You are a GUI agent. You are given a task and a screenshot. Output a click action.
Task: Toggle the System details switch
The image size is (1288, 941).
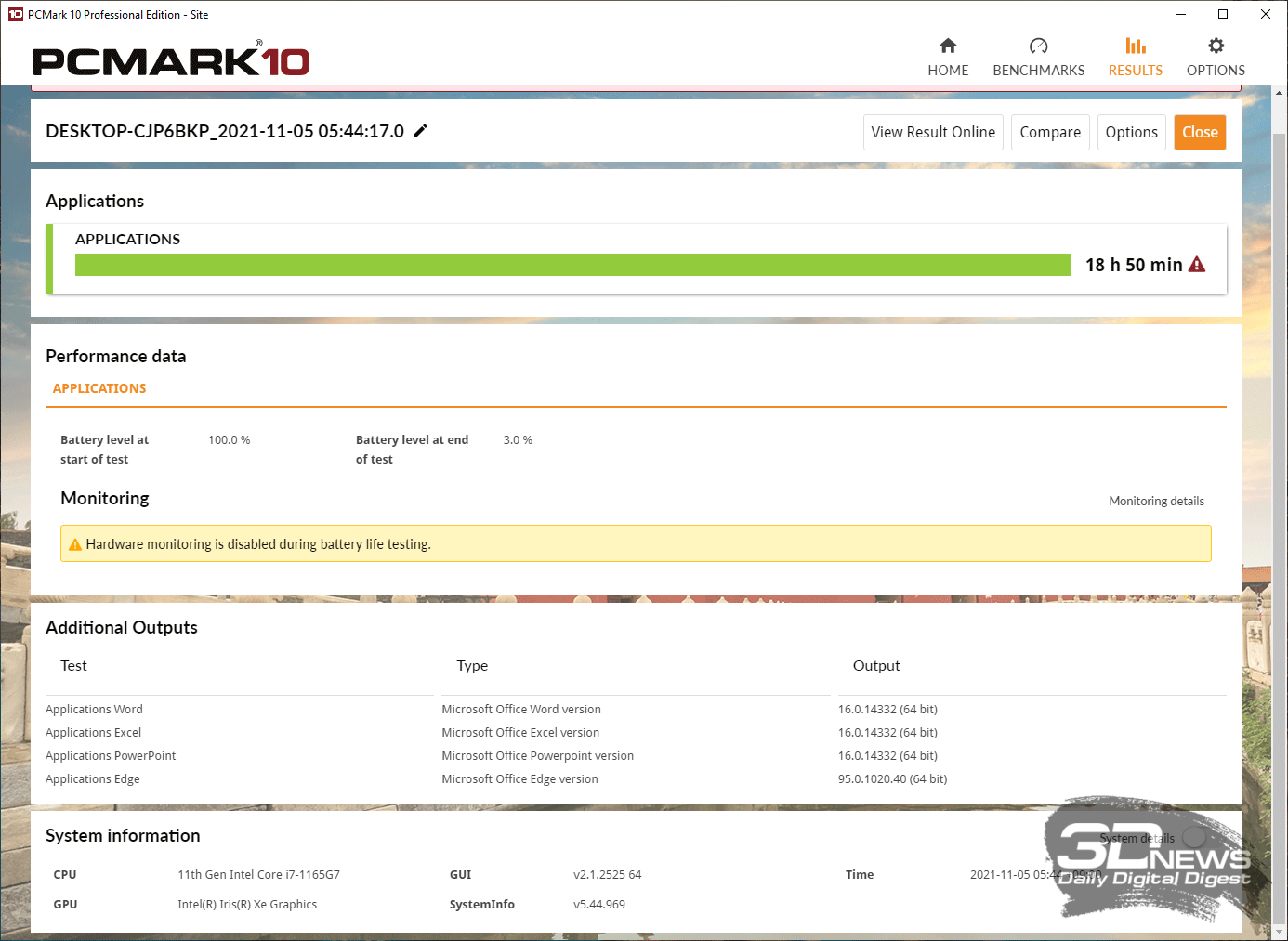[x=1194, y=838]
